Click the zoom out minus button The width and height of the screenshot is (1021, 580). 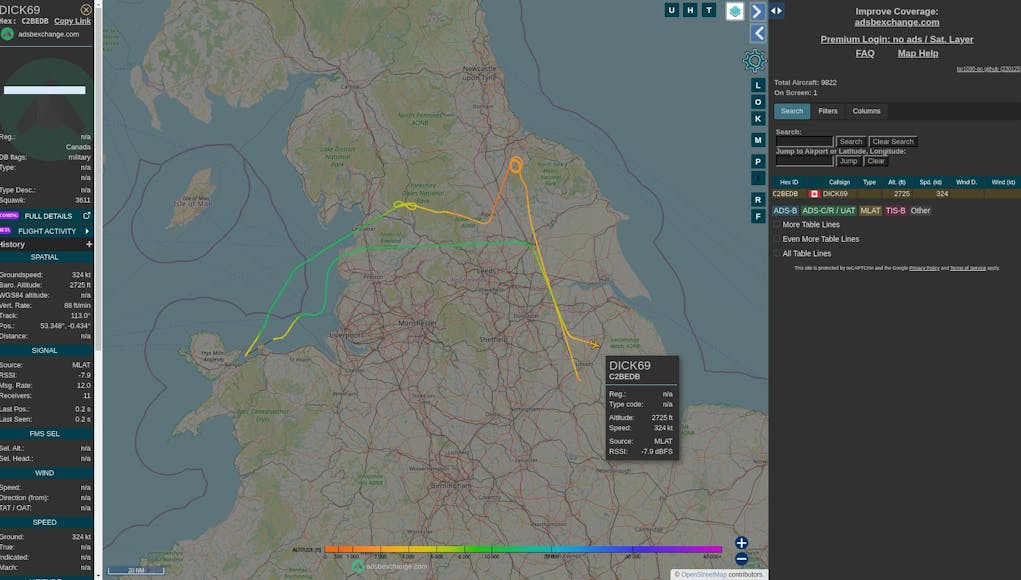pos(741,559)
